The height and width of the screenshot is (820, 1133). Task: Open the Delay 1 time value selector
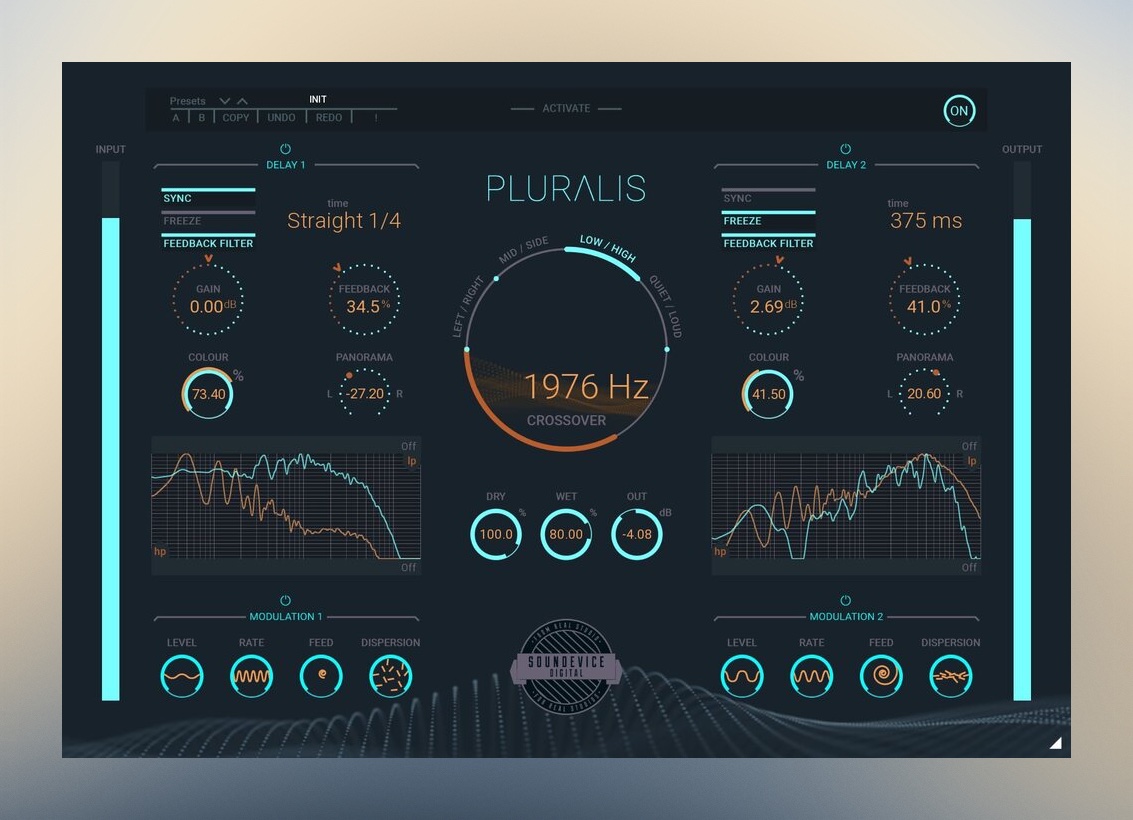click(344, 221)
